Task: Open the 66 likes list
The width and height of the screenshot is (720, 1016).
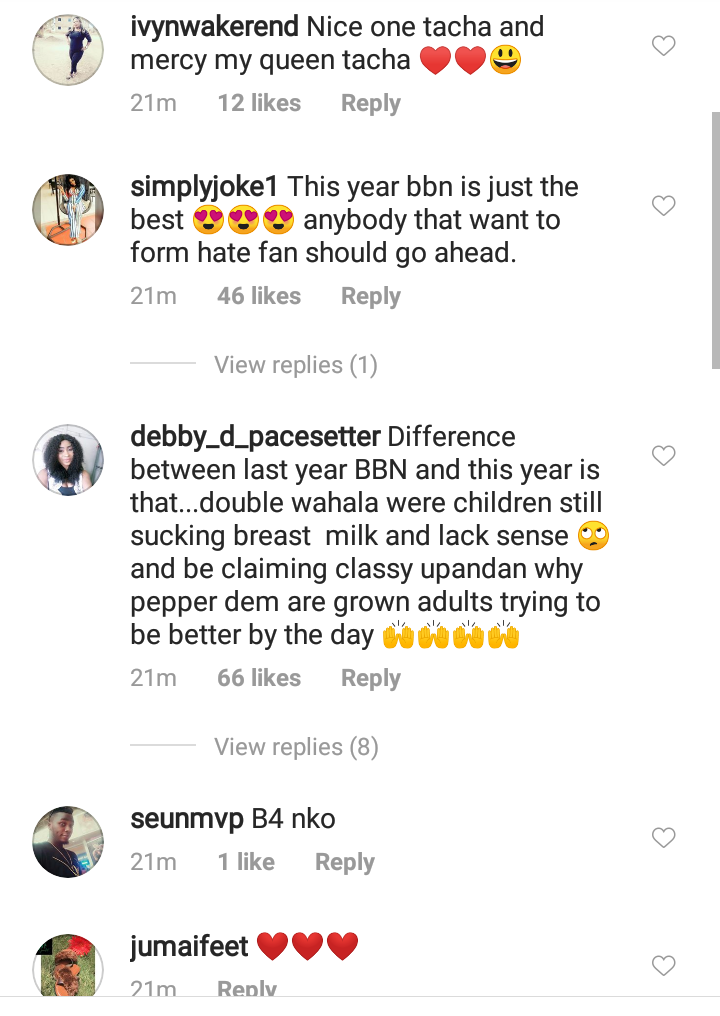Action: pyautogui.click(x=259, y=678)
